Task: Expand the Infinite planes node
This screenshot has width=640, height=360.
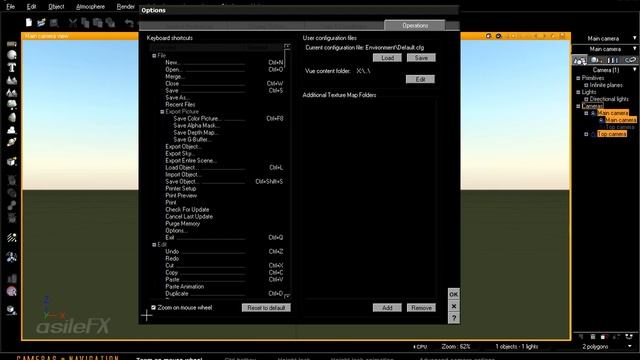Action: point(586,85)
